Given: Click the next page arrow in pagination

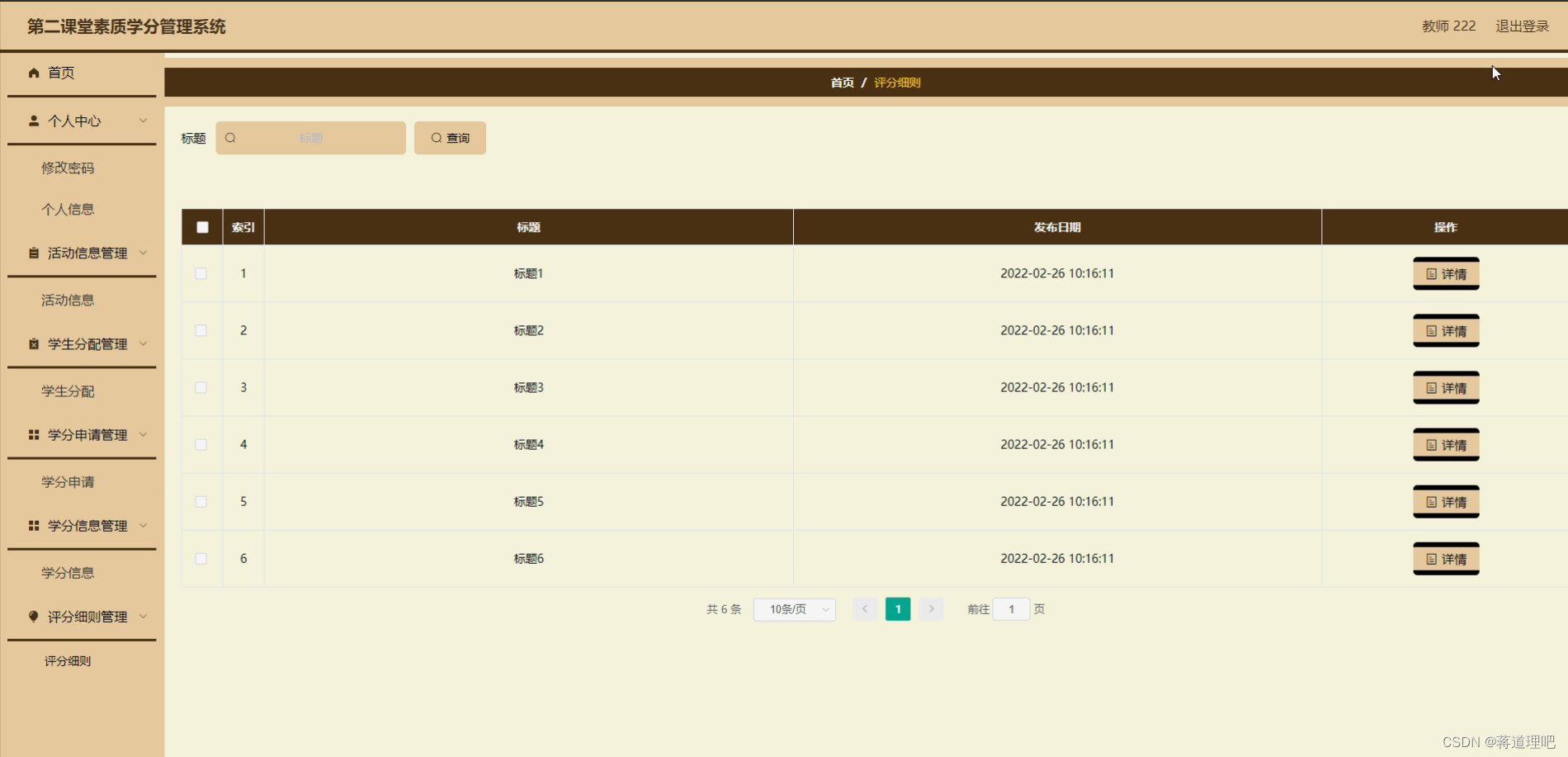Looking at the screenshot, I should [x=931, y=609].
